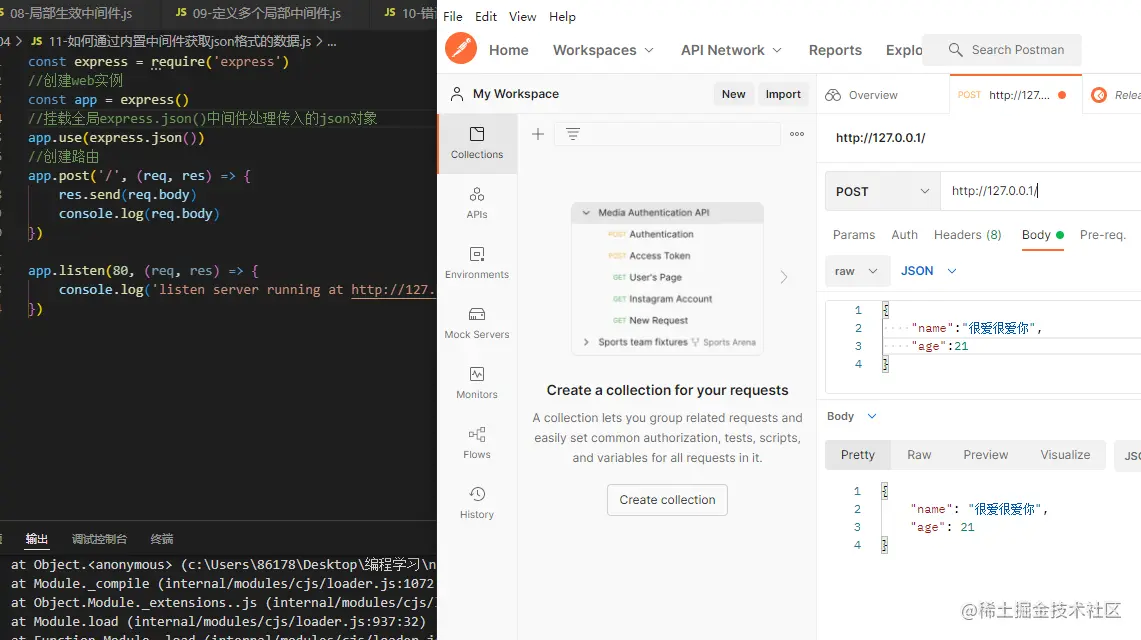The width and height of the screenshot is (1141, 640).
Task: Open the File menu
Action: [453, 16]
